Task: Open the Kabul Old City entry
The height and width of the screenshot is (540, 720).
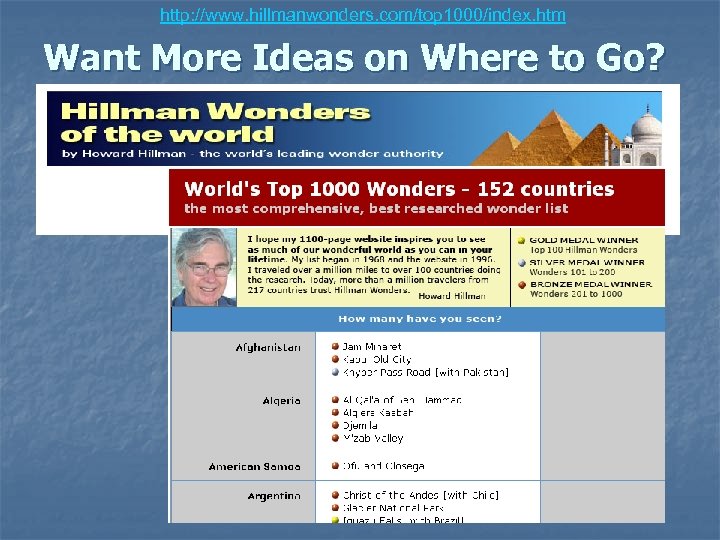Action: (377, 360)
